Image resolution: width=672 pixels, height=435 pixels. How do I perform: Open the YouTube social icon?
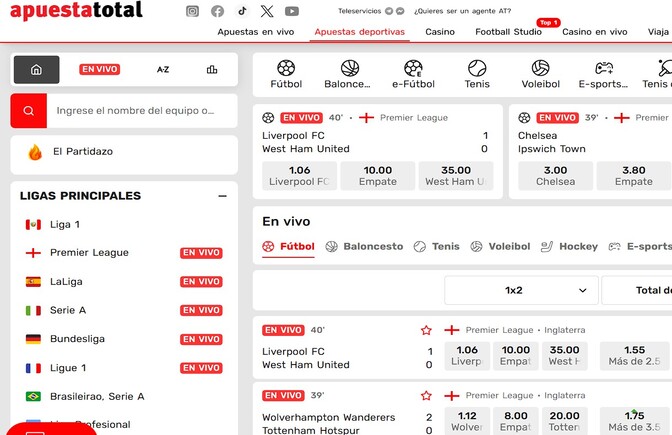pos(292,11)
